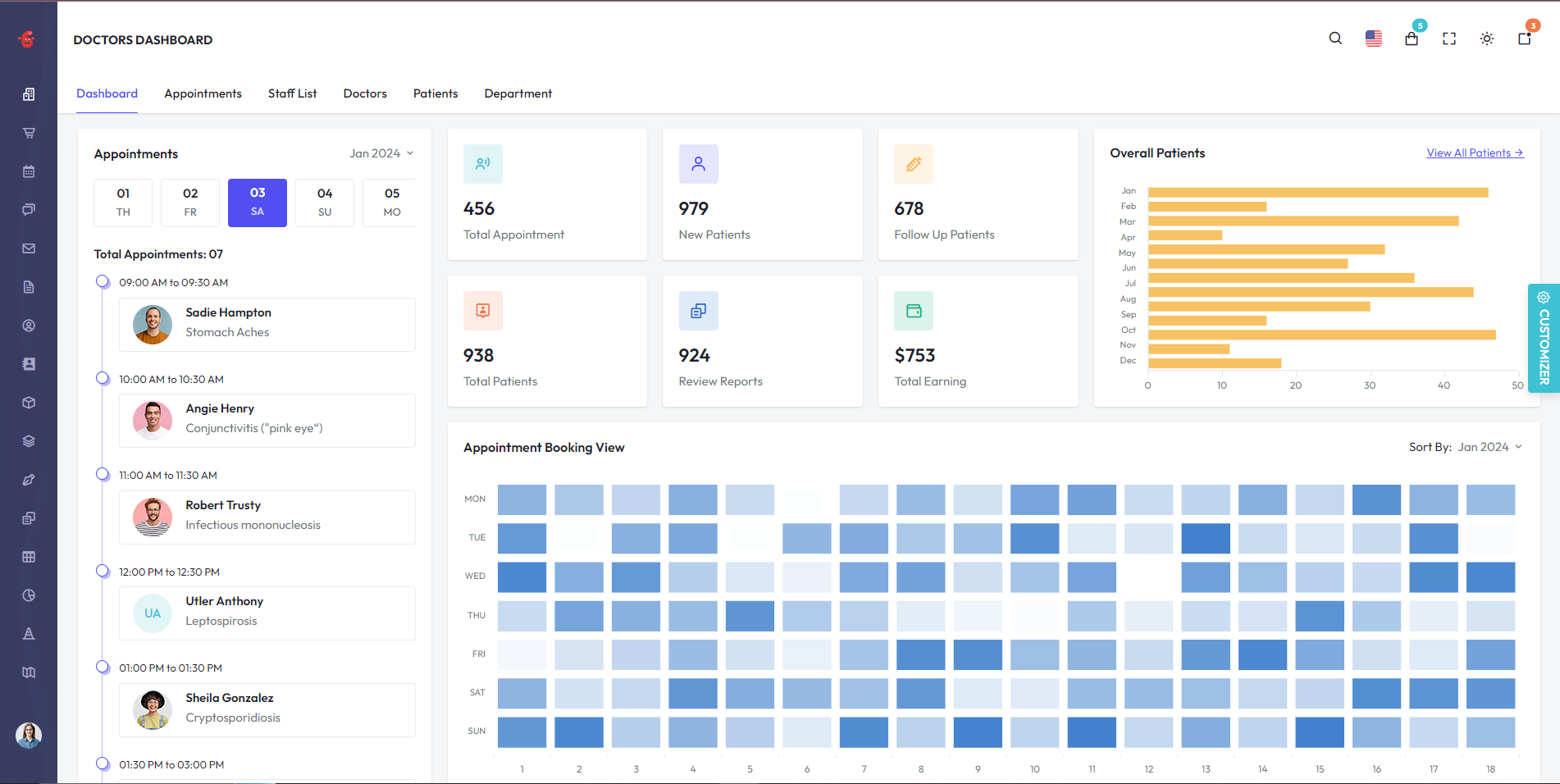Screen dimensions: 1560x784
Task: Expand the Sort By Jan 2024 dropdown
Action: pyautogui.click(x=1489, y=447)
